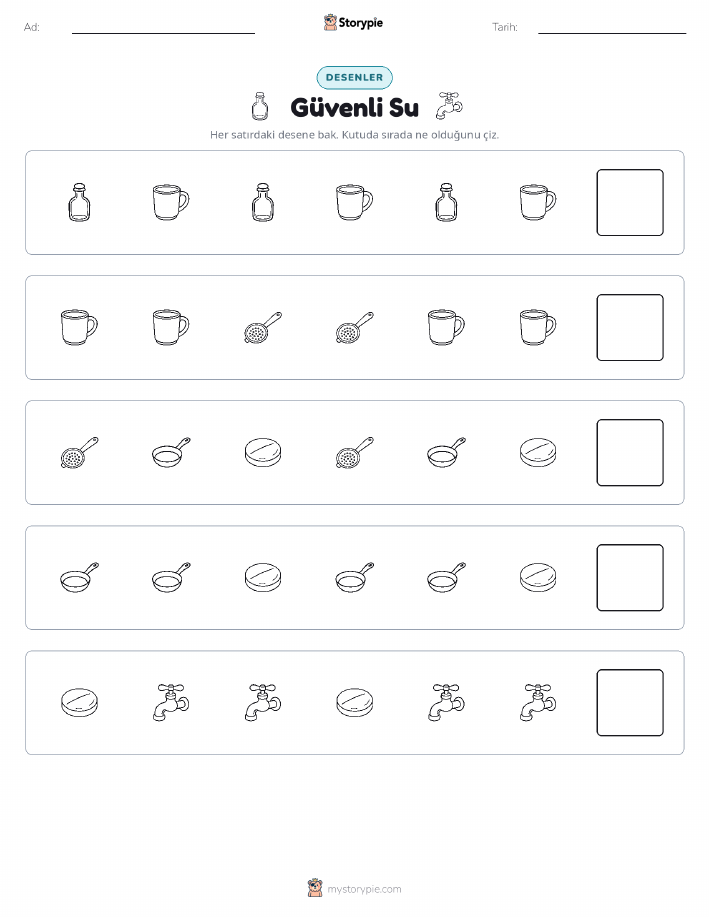
Task: Click the answer box in the bottom row
Action: (630, 702)
